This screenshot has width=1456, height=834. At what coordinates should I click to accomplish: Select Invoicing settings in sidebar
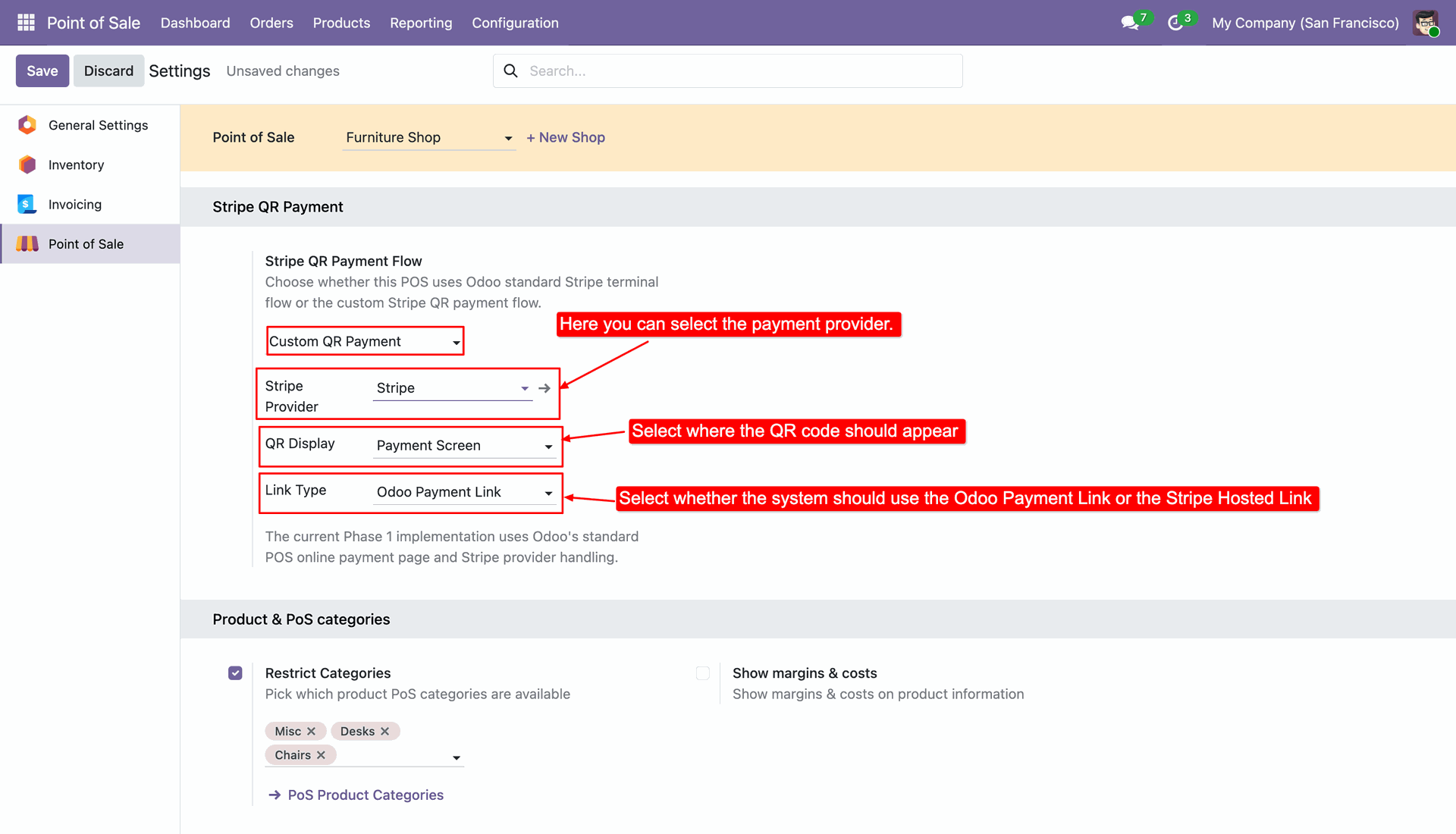pos(90,204)
